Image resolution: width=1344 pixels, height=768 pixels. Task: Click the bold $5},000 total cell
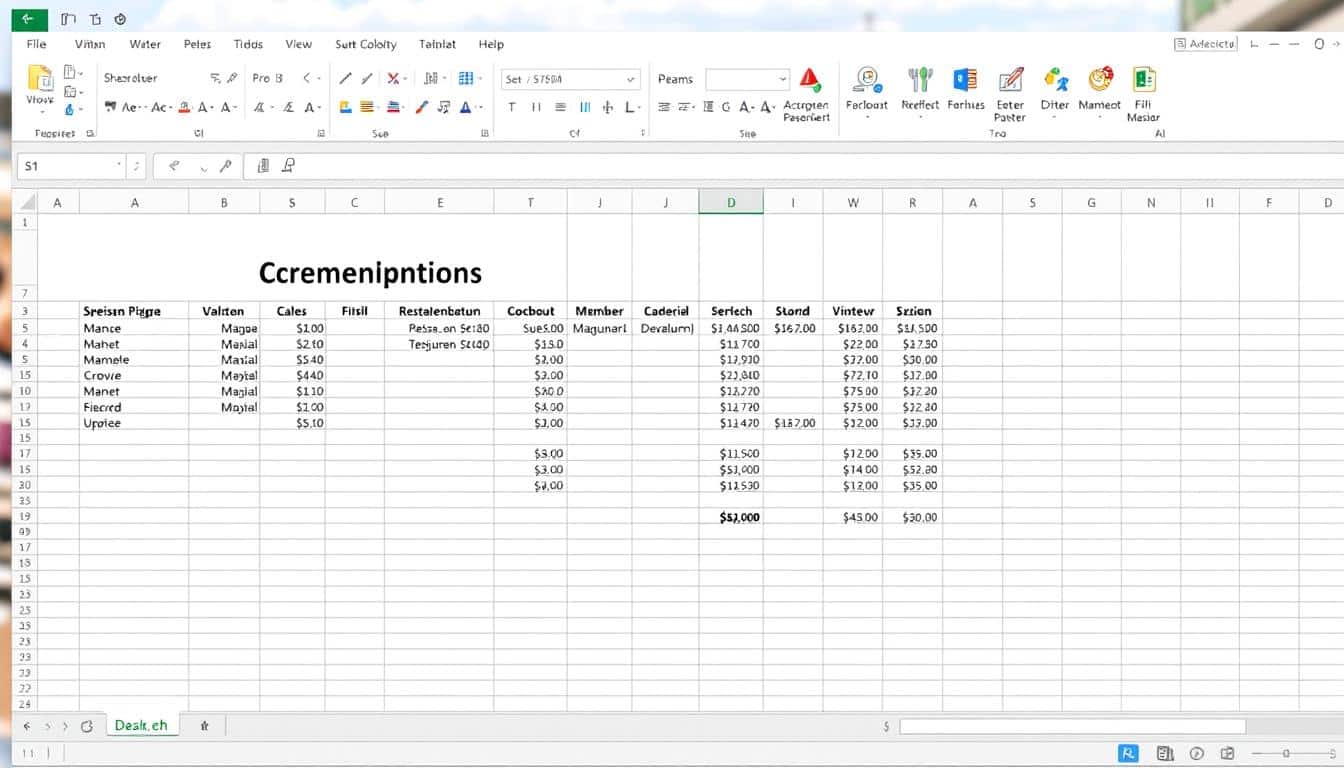pyautogui.click(x=740, y=517)
